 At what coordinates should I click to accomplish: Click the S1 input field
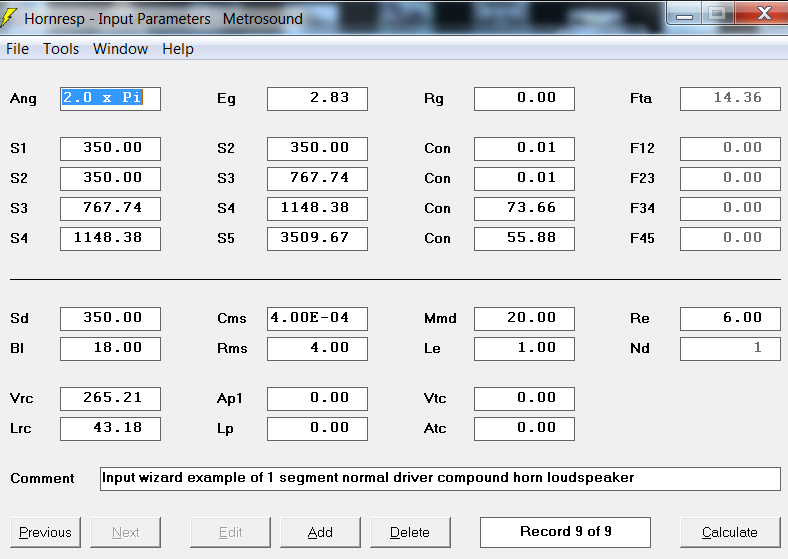(111, 149)
